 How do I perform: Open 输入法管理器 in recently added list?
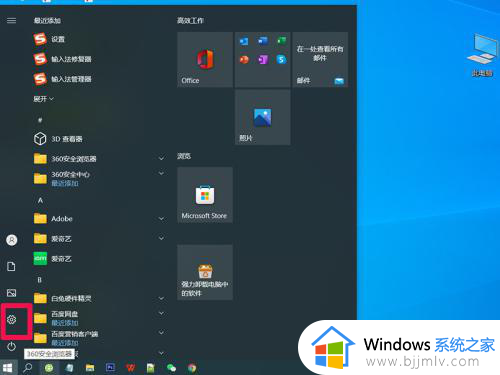[x=99, y=79]
